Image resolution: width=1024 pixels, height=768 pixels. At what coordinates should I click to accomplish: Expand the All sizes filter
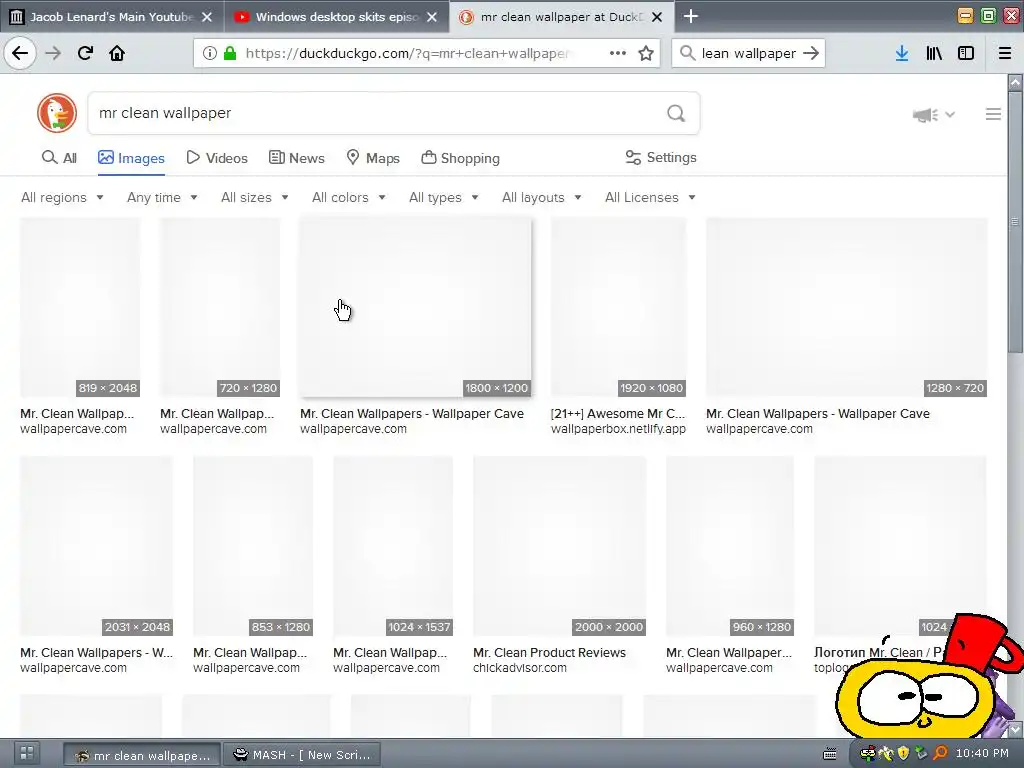pos(255,197)
